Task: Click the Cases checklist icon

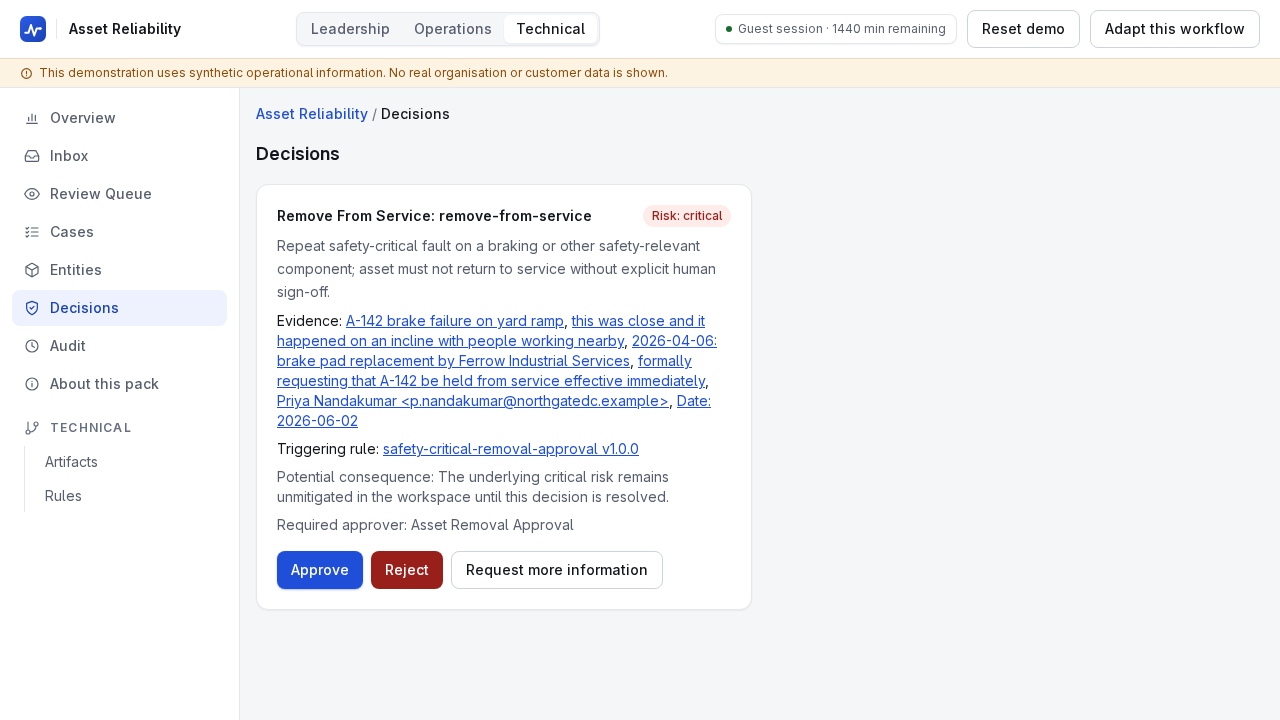Action: coord(32,232)
